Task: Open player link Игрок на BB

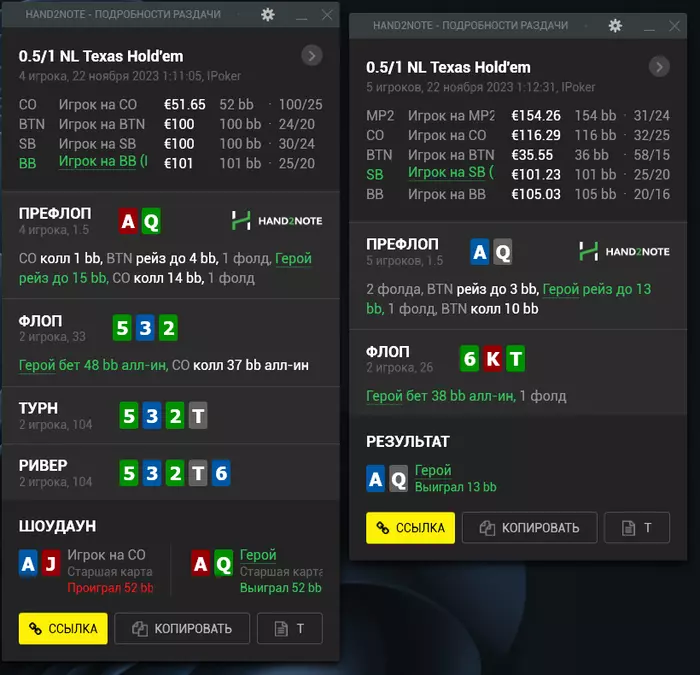Action: [x=103, y=162]
